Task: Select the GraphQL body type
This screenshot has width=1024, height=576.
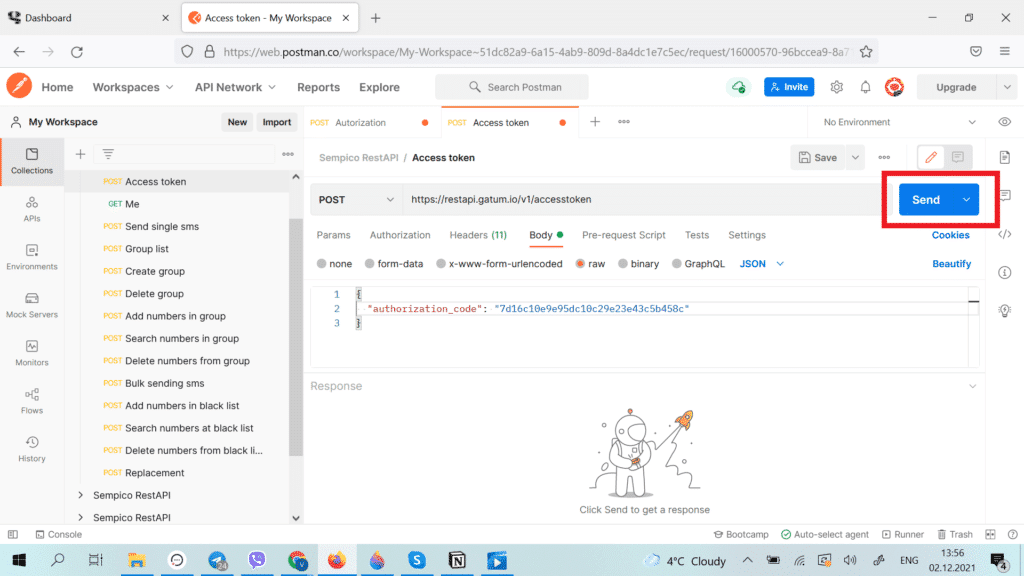Action: pos(698,264)
